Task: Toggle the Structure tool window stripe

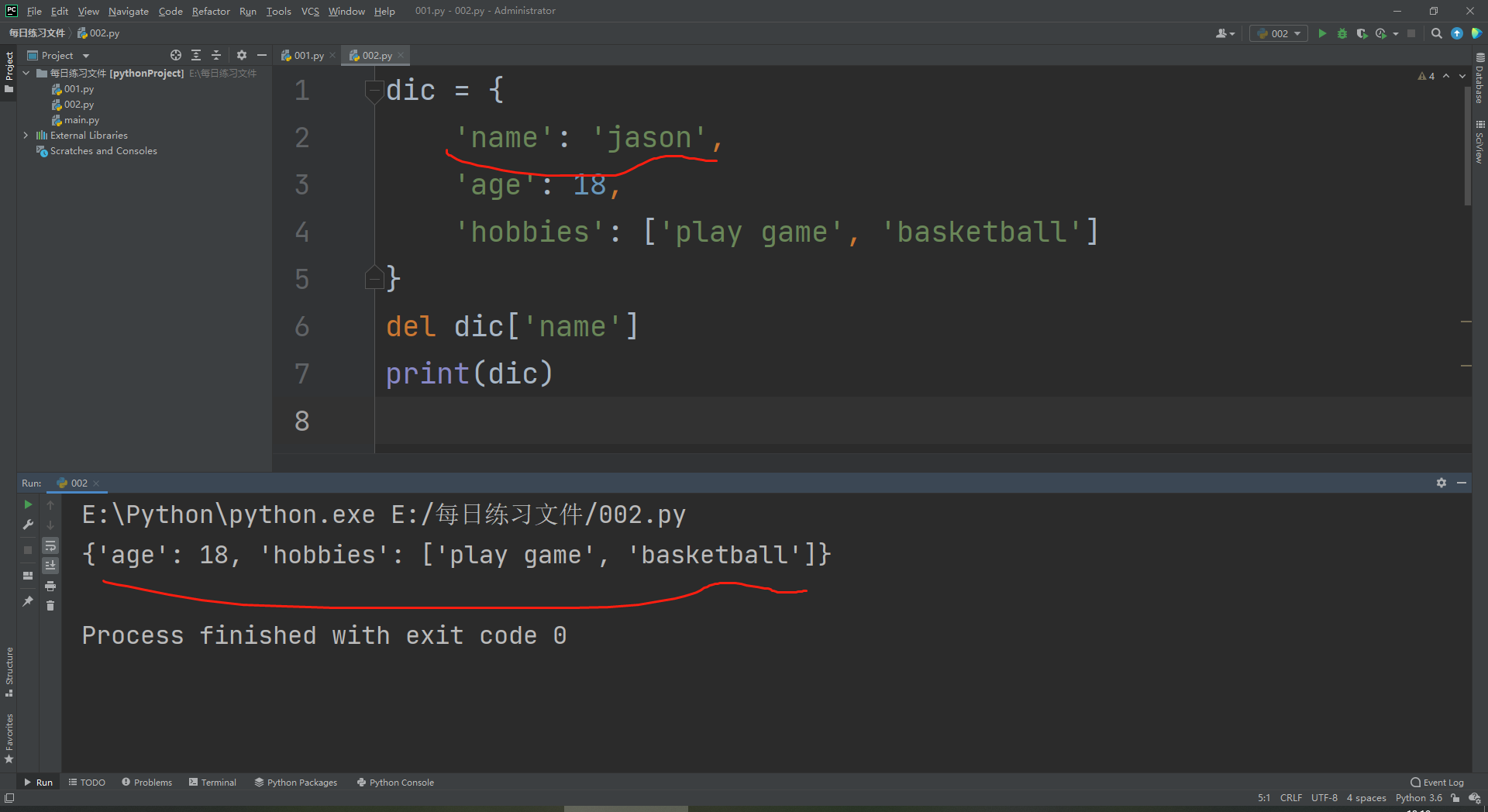Action: (9, 672)
